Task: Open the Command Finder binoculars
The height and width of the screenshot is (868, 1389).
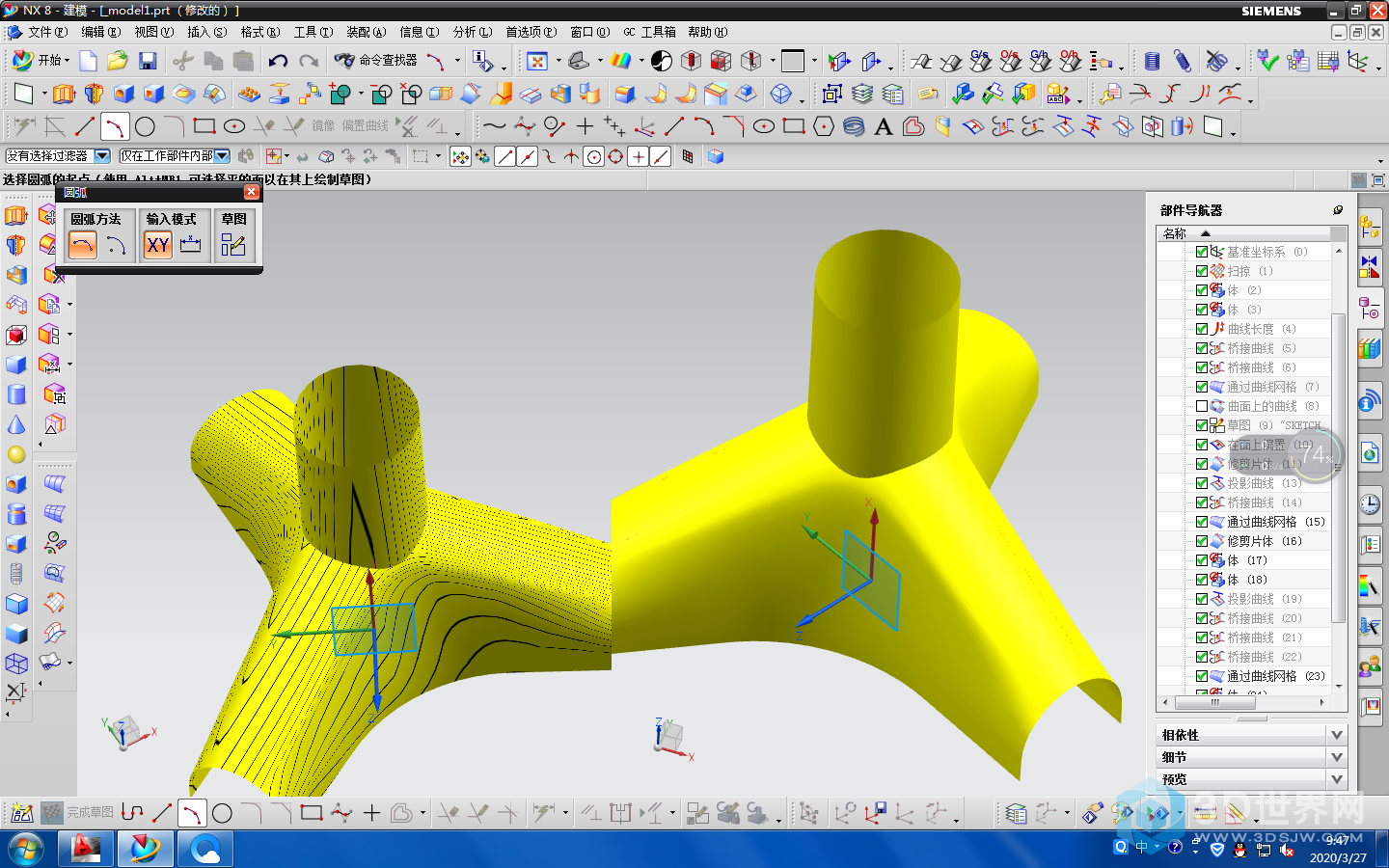Action: (376, 61)
